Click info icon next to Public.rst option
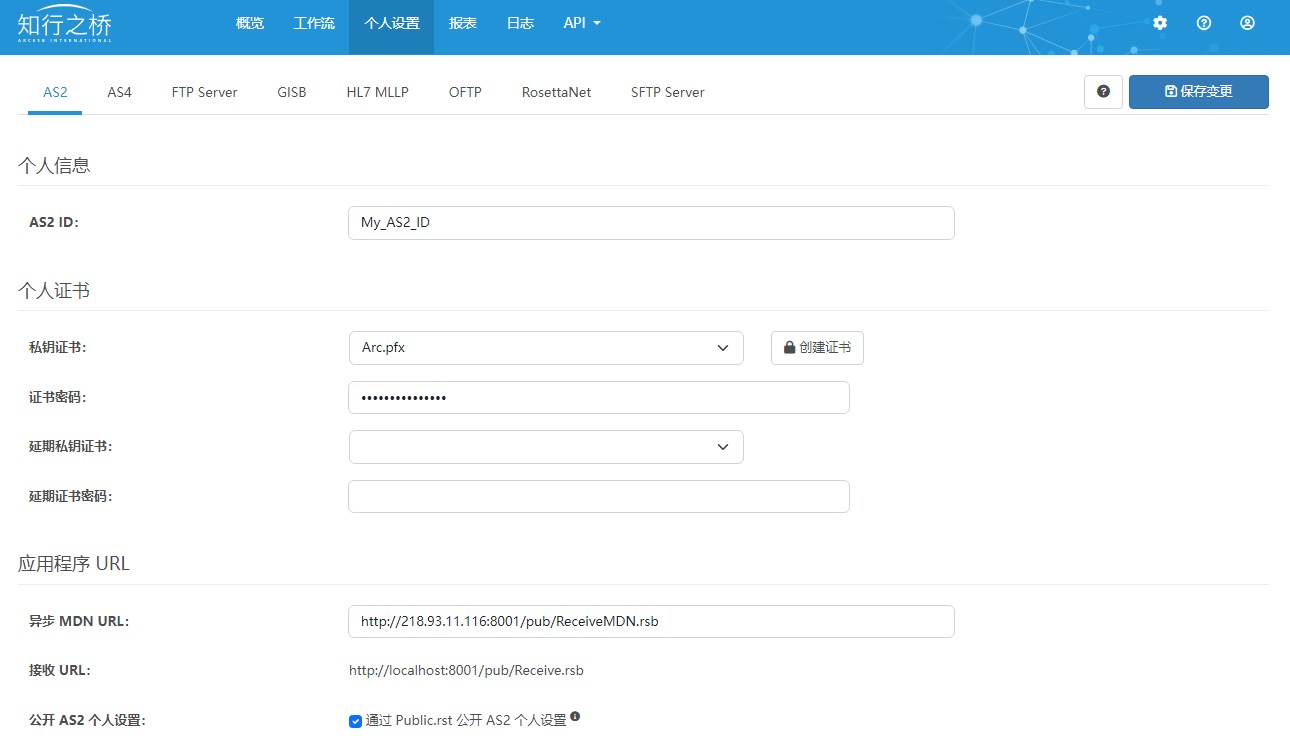 (x=575, y=717)
